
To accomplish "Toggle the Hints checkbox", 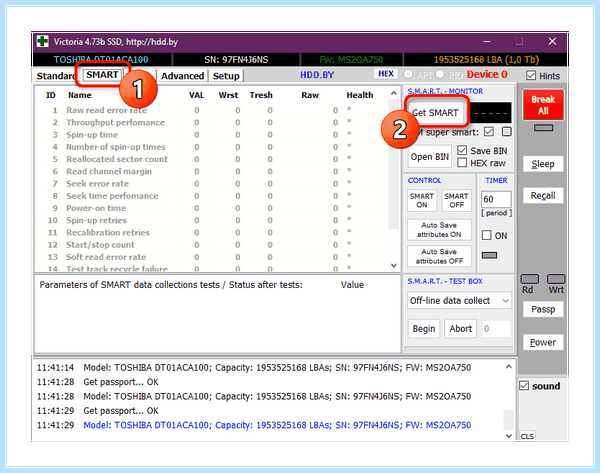I will (531, 75).
